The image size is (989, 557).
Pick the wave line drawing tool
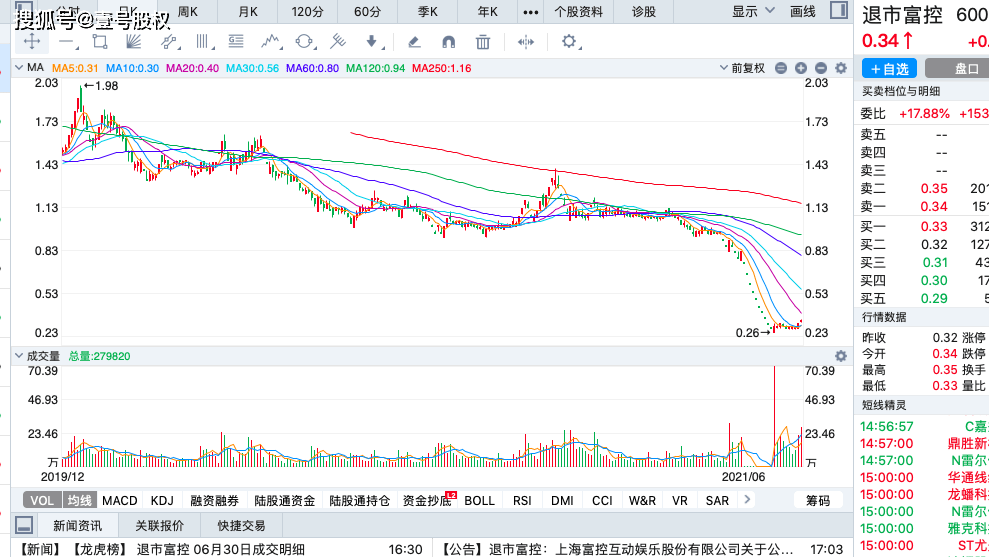(x=271, y=42)
